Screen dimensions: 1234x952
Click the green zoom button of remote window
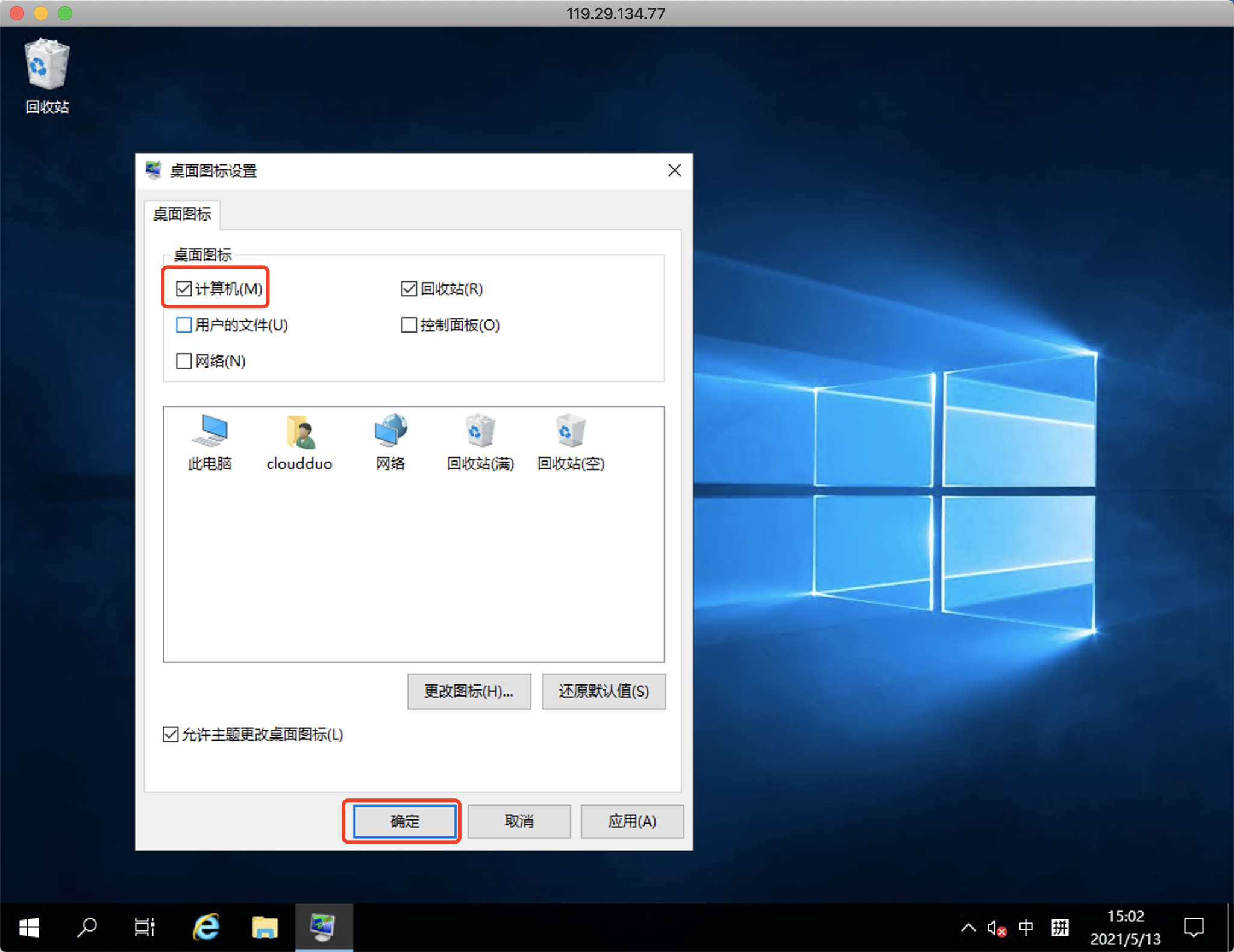[x=65, y=13]
